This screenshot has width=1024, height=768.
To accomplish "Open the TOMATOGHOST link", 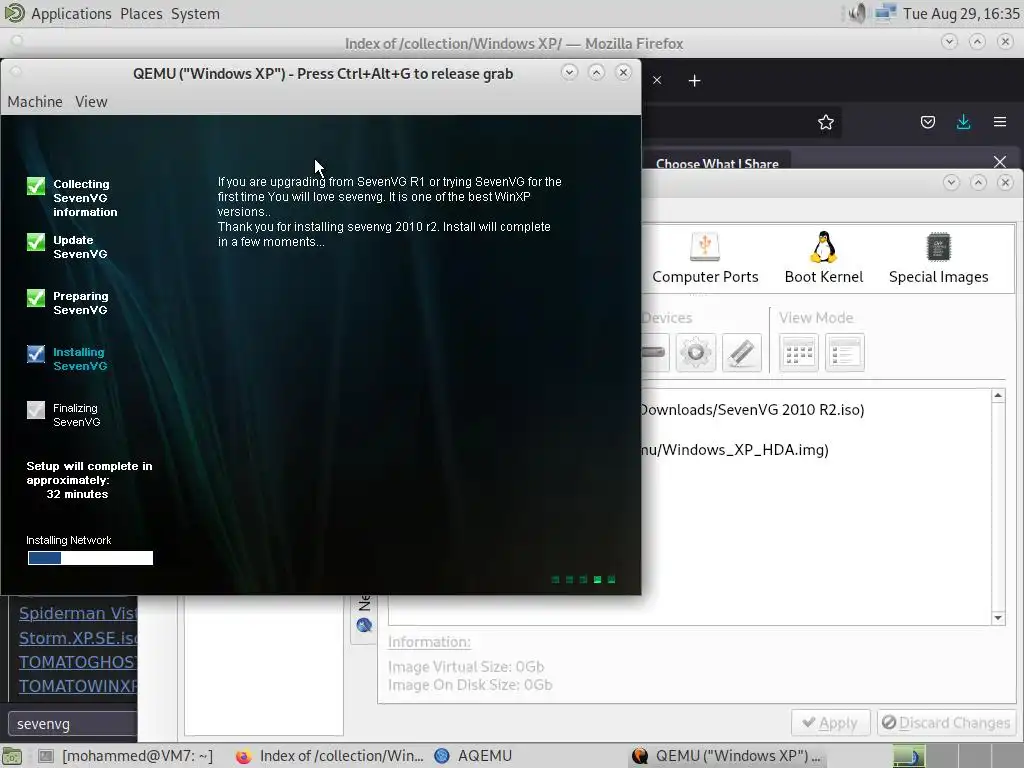I will click(x=78, y=662).
